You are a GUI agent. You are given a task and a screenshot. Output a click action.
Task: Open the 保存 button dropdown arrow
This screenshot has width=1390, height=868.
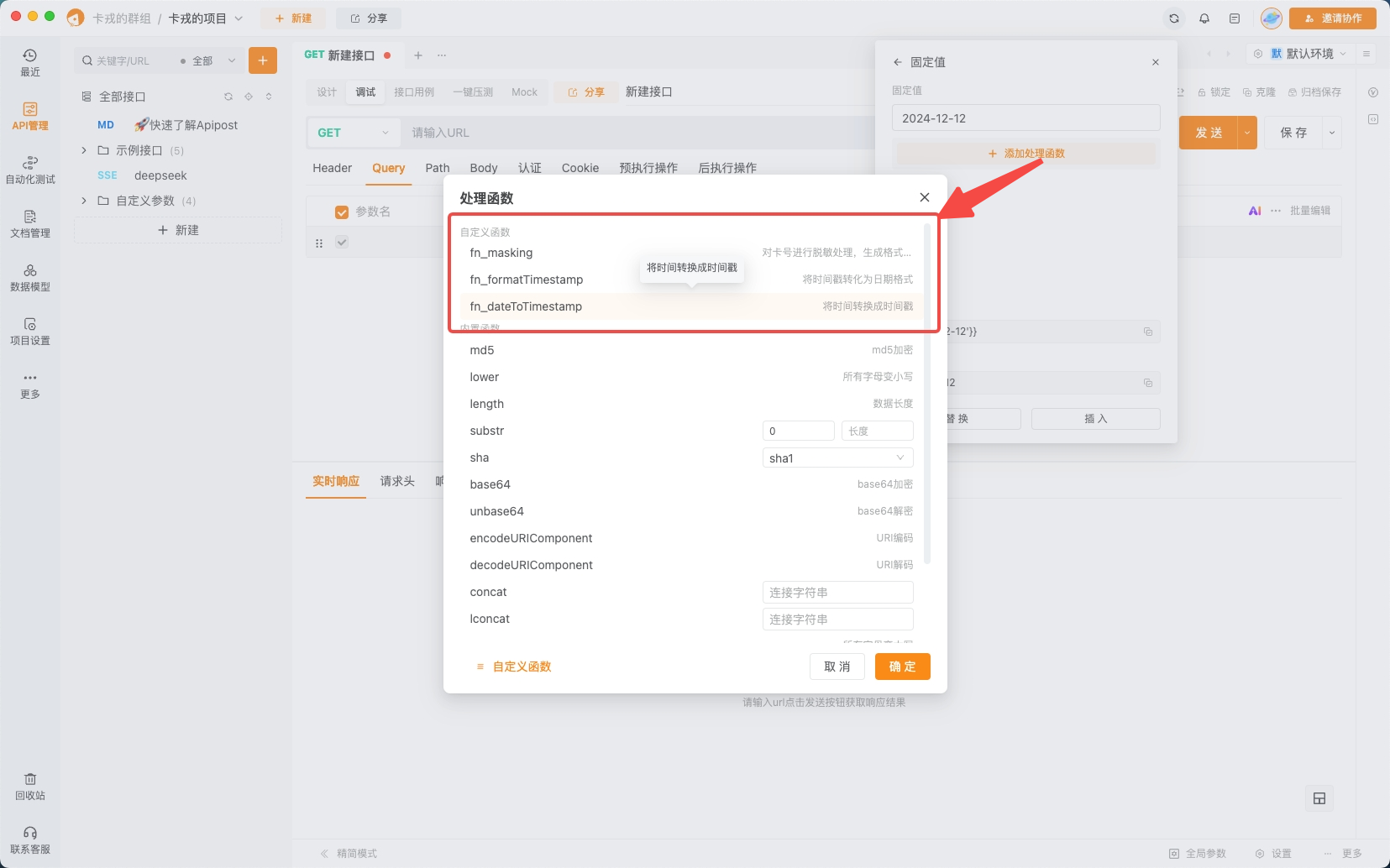click(x=1332, y=133)
